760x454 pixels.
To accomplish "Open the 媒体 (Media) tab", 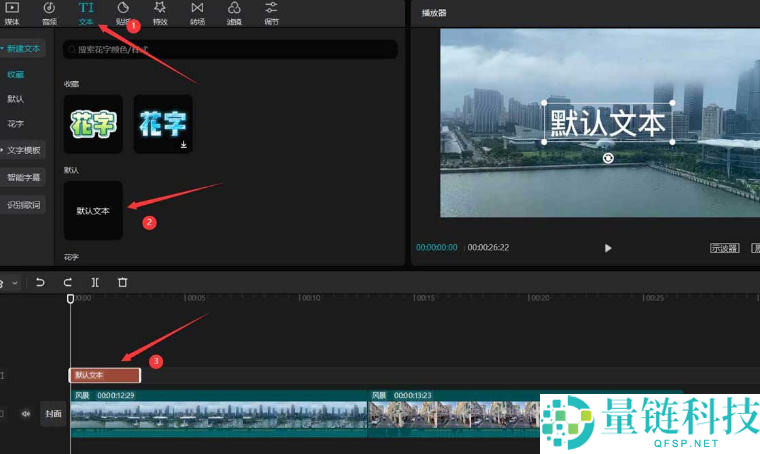I will tap(12, 12).
